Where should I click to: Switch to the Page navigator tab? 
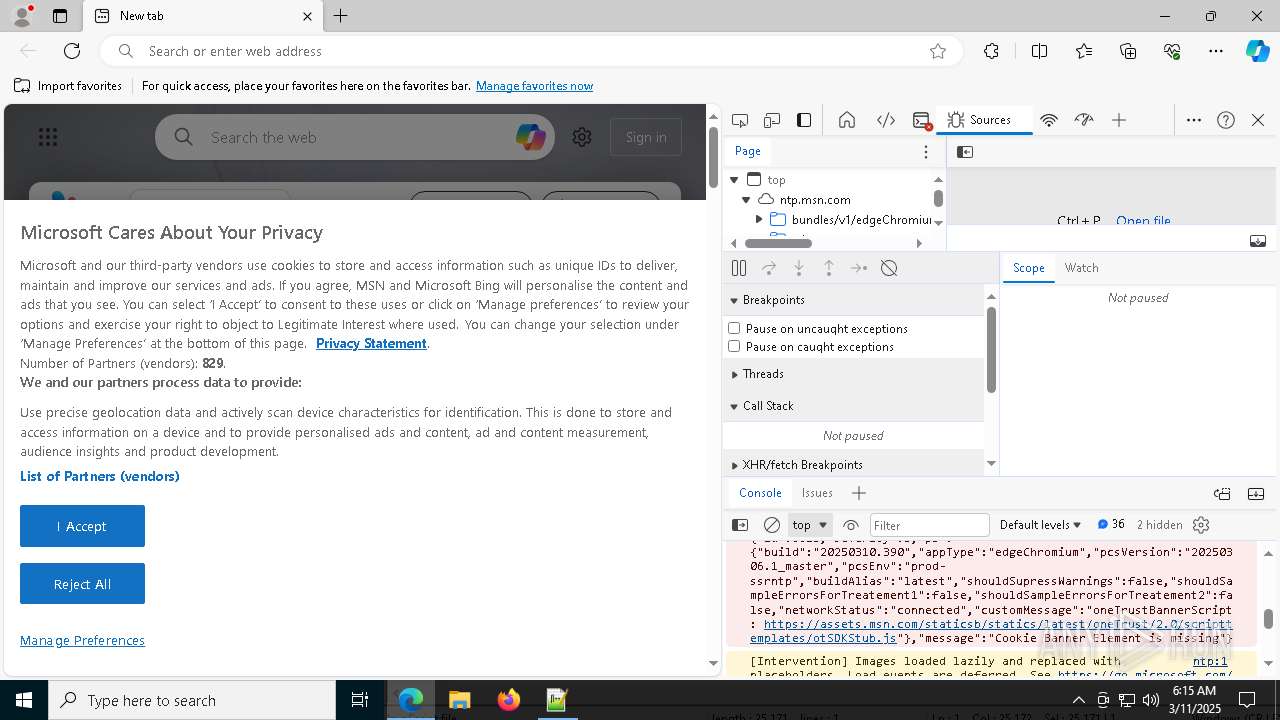748,151
